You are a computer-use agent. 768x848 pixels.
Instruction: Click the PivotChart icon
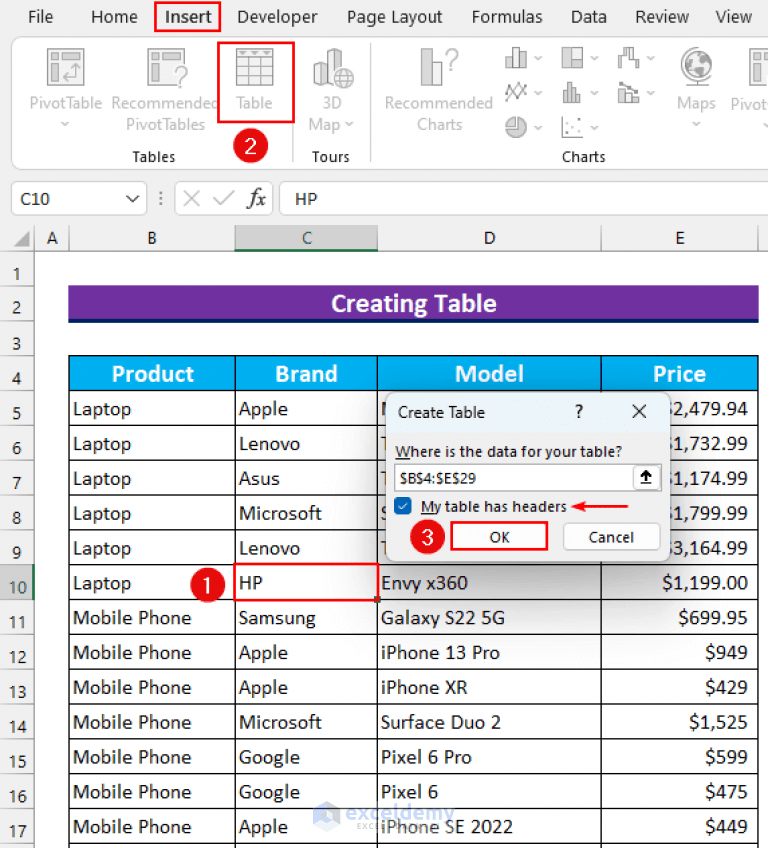(758, 67)
